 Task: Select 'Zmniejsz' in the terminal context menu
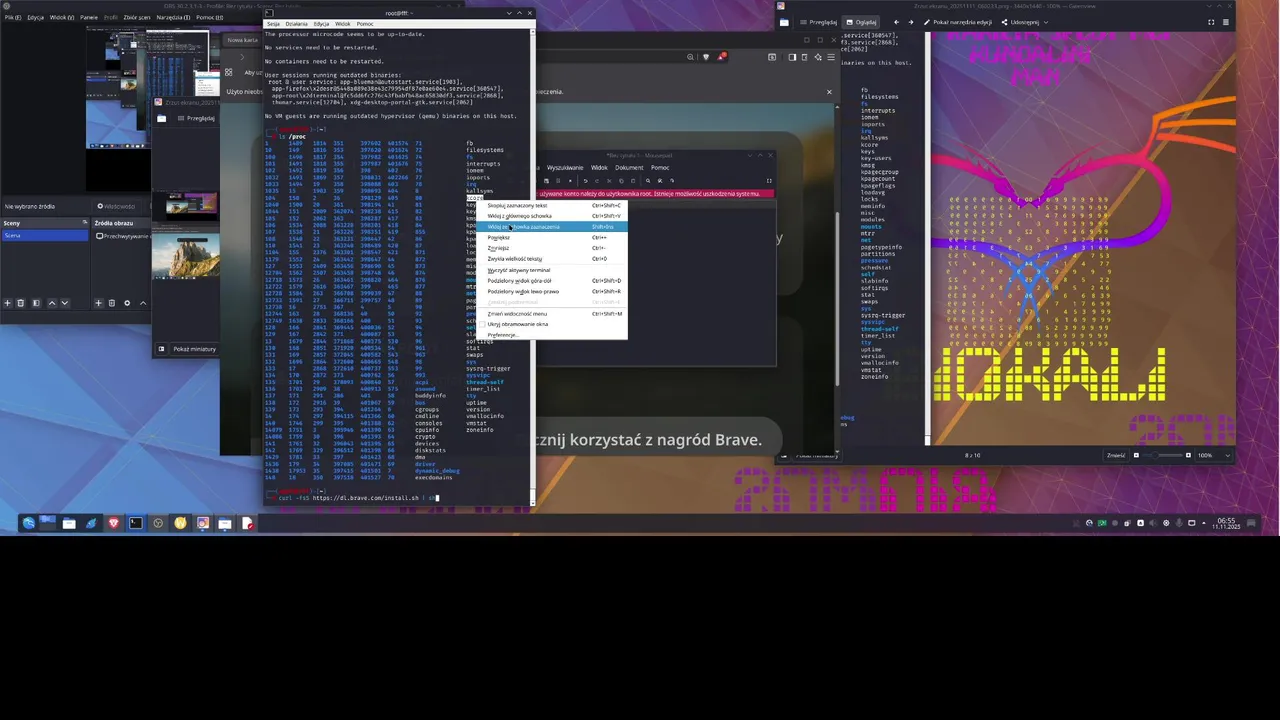pyautogui.click(x=553, y=248)
